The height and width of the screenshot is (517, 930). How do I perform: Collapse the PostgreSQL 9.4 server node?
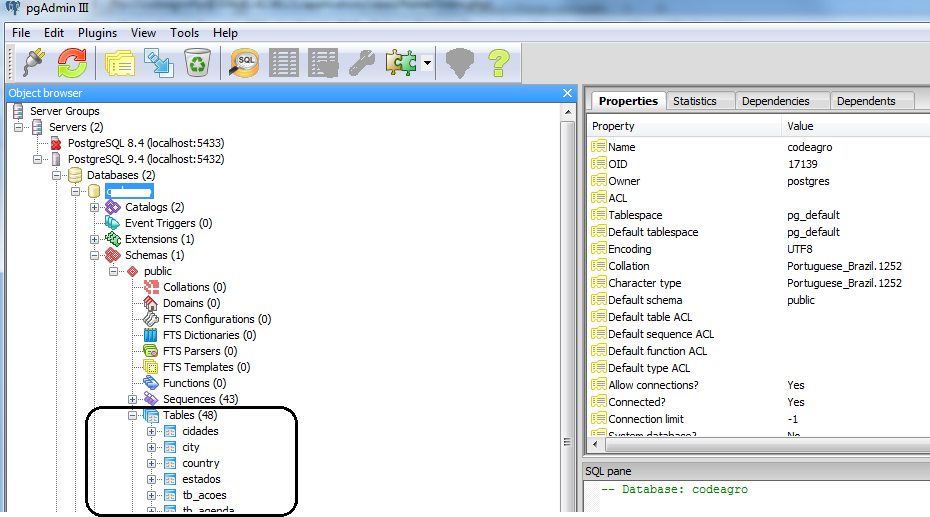pyautogui.click(x=37, y=159)
